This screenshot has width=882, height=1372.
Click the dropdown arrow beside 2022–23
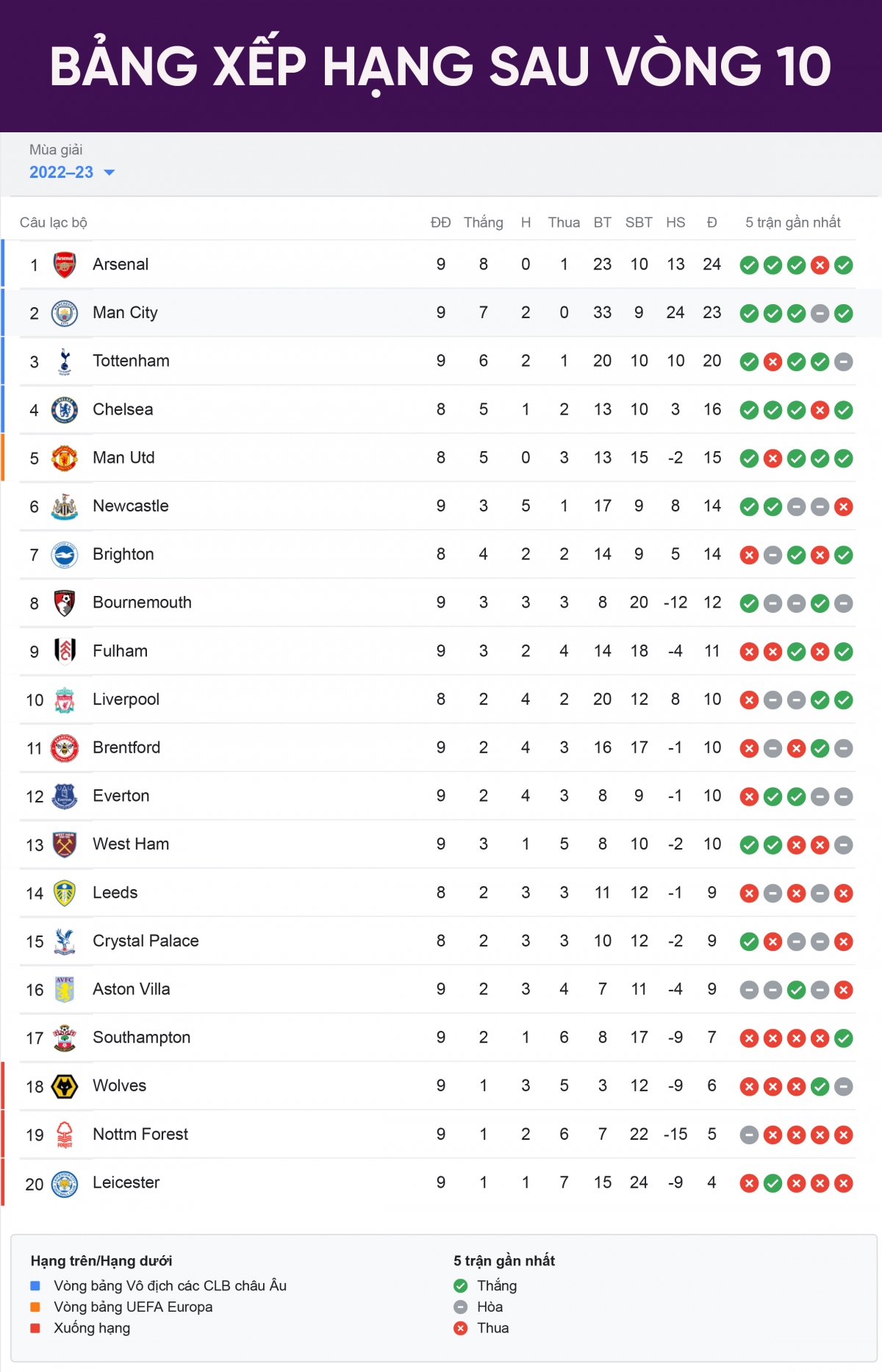[110, 173]
